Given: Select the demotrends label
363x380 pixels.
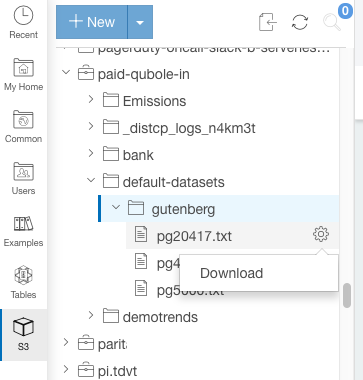Looking at the screenshot, I should click(x=160, y=317).
